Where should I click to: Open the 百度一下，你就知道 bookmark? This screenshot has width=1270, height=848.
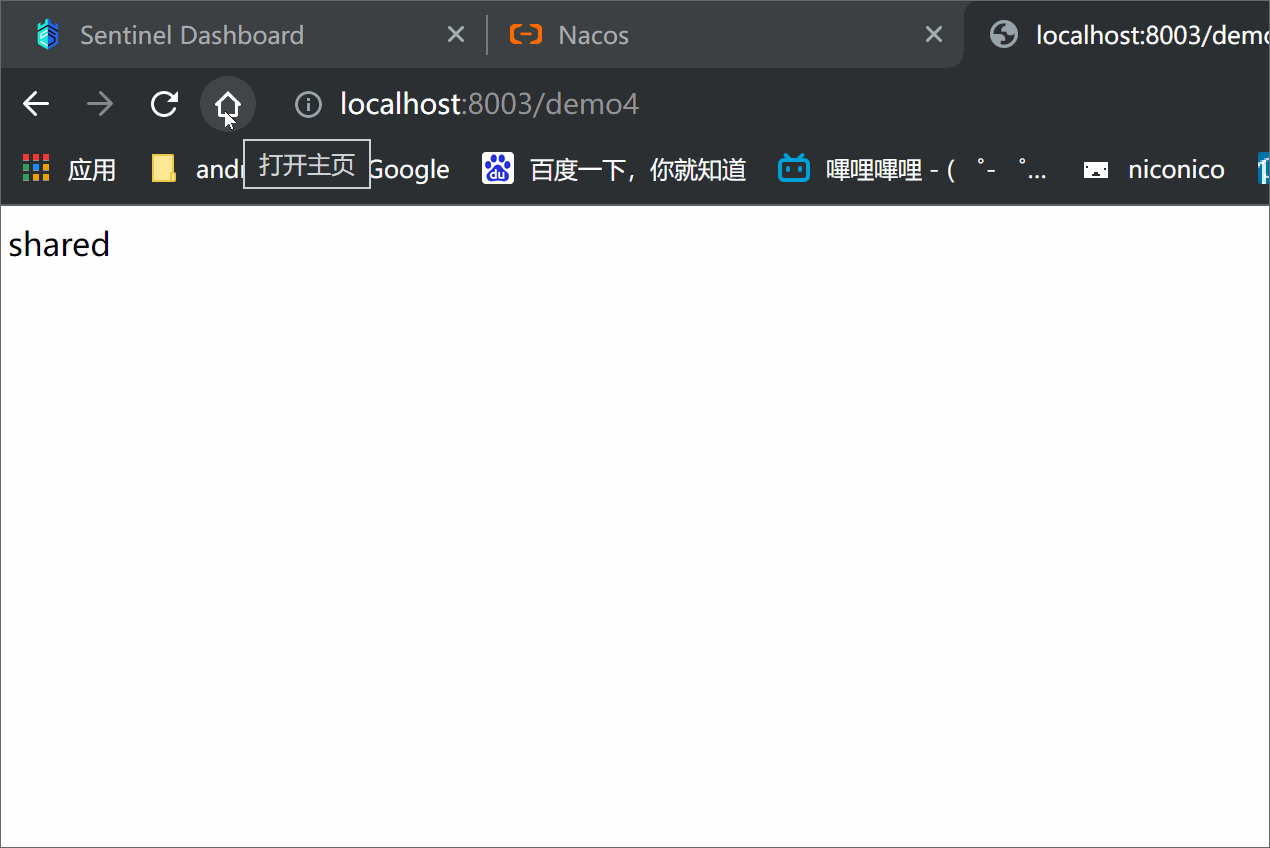(614, 169)
